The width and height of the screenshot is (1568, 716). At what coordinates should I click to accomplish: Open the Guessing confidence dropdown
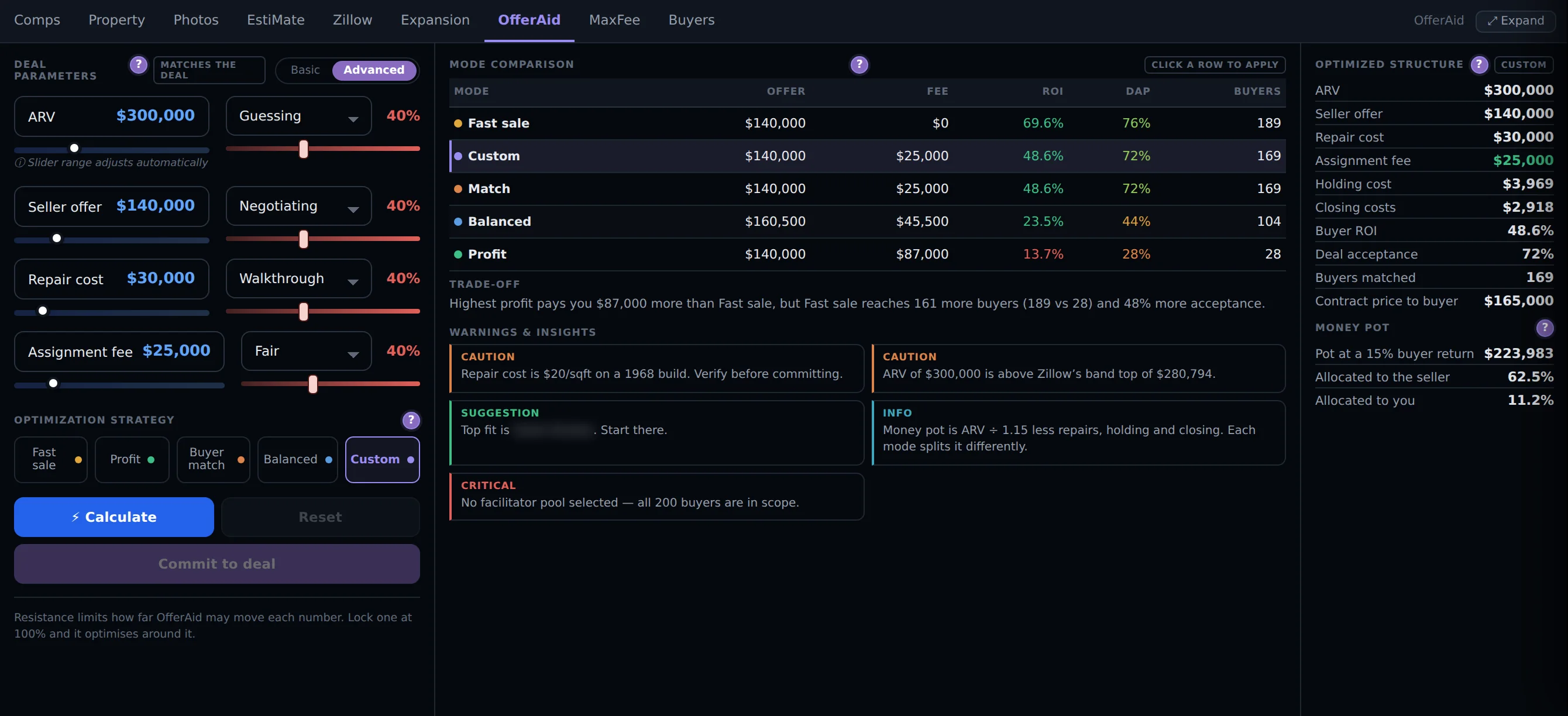tap(298, 116)
